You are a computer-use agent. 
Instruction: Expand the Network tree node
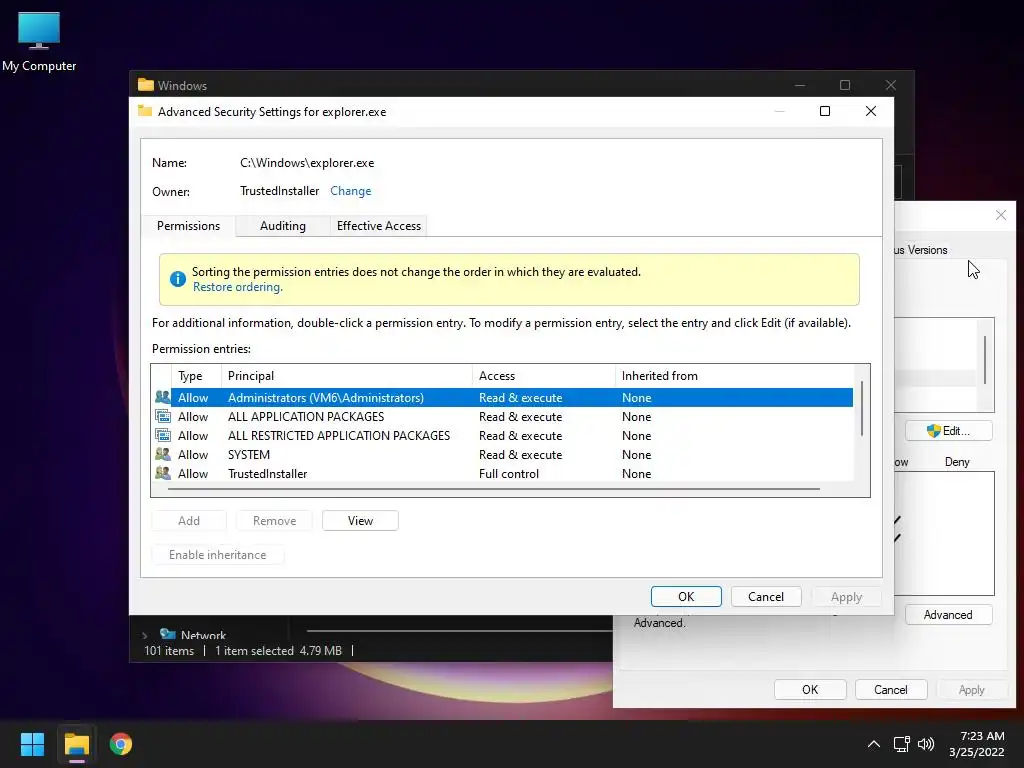pyautogui.click(x=144, y=635)
